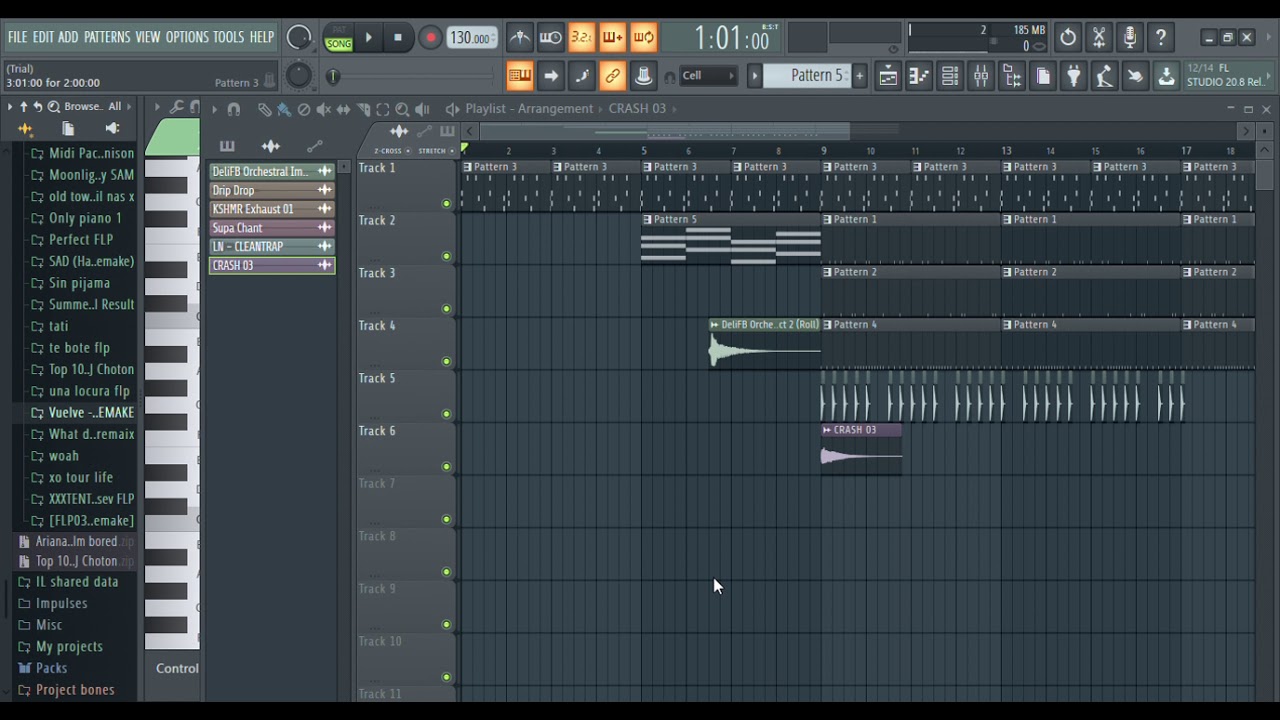Open the piano roll view icon

pos(918,76)
